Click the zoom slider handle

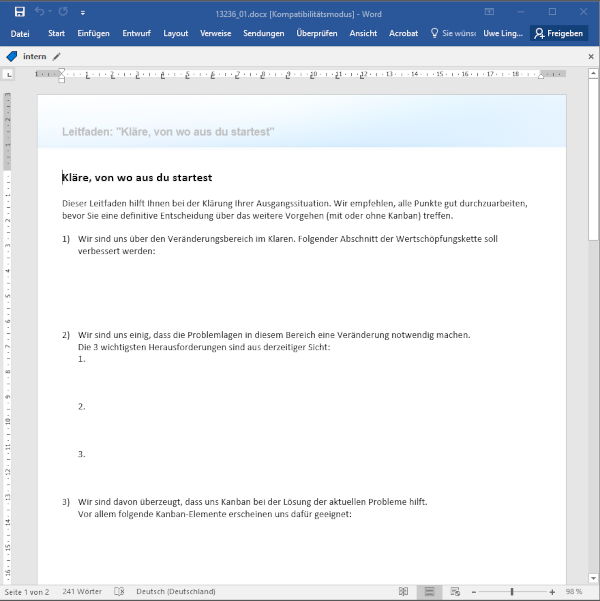point(512,591)
